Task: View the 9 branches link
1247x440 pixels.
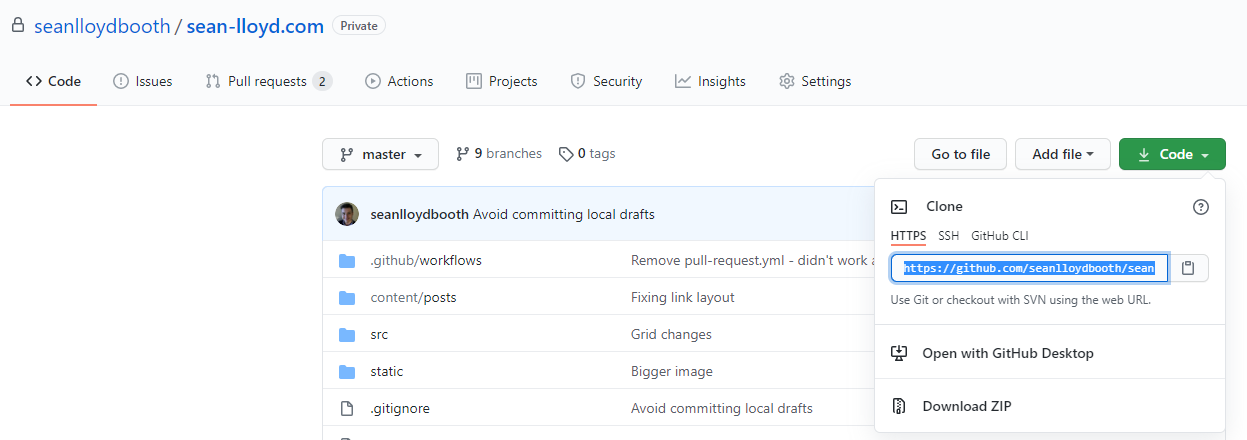Action: (498, 153)
